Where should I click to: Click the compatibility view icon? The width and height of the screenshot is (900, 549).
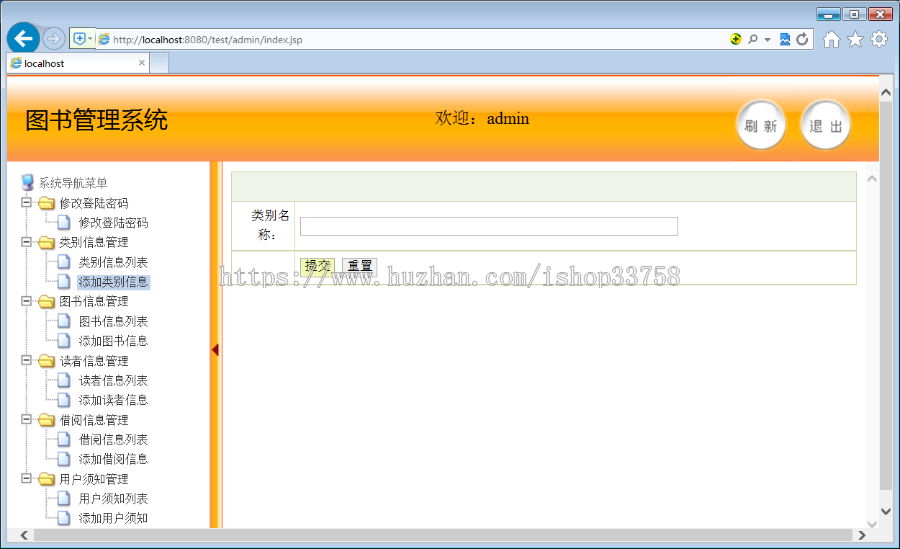[x=785, y=39]
